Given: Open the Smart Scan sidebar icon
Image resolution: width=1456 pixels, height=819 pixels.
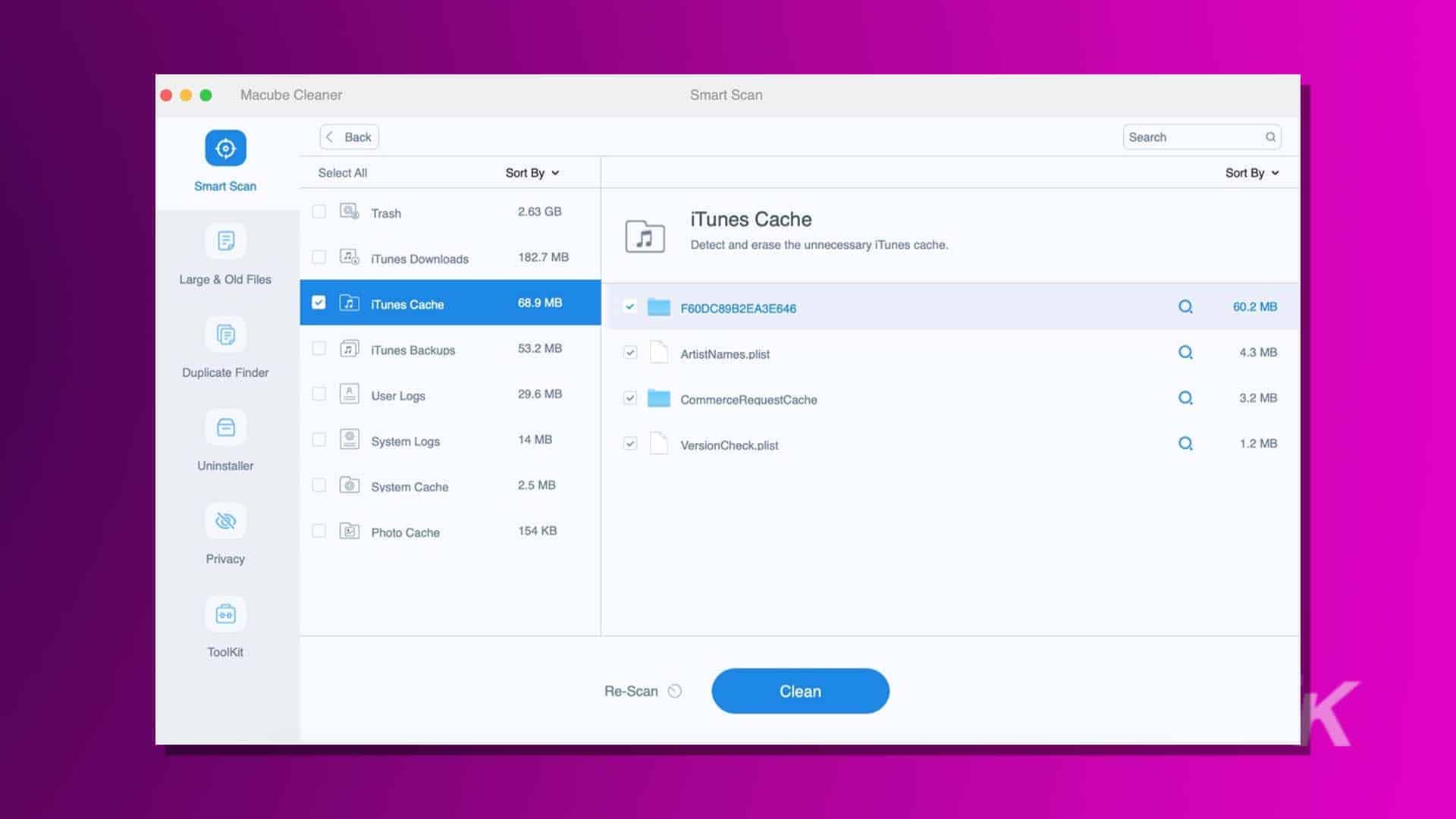Looking at the screenshot, I should point(225,148).
